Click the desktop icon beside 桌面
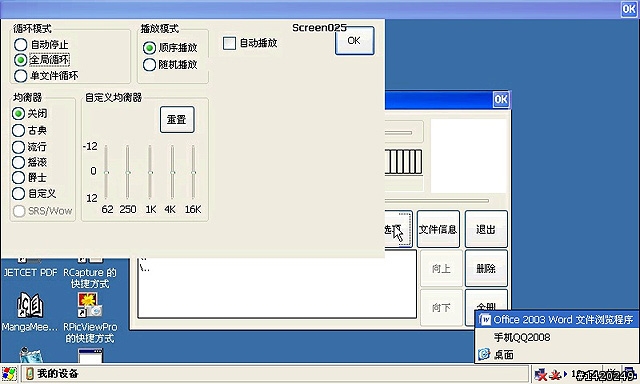The height and width of the screenshot is (384, 640). (484, 354)
